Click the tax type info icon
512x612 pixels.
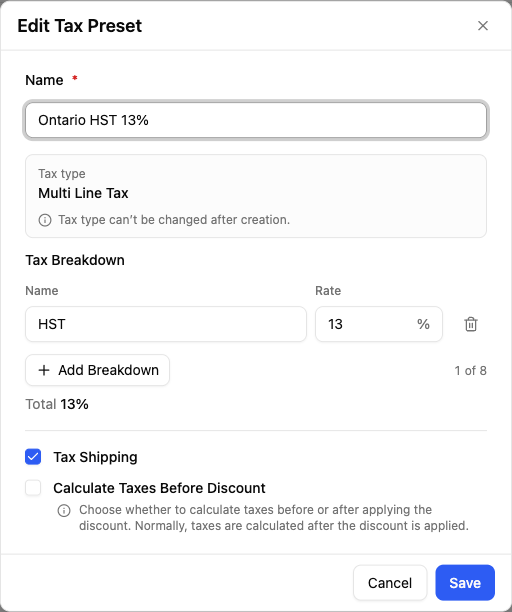click(x=45, y=220)
